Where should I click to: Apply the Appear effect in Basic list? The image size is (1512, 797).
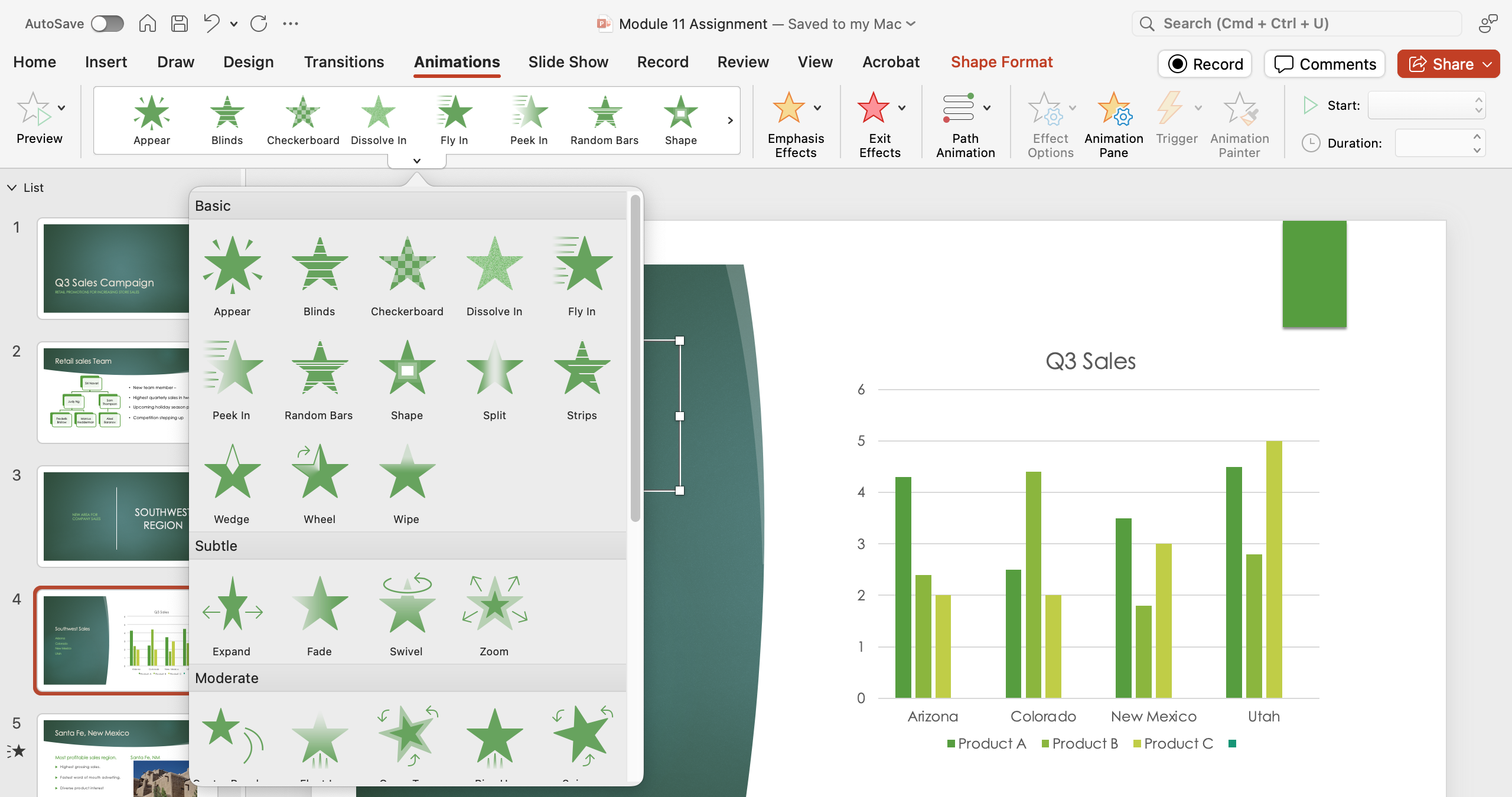tap(232, 276)
